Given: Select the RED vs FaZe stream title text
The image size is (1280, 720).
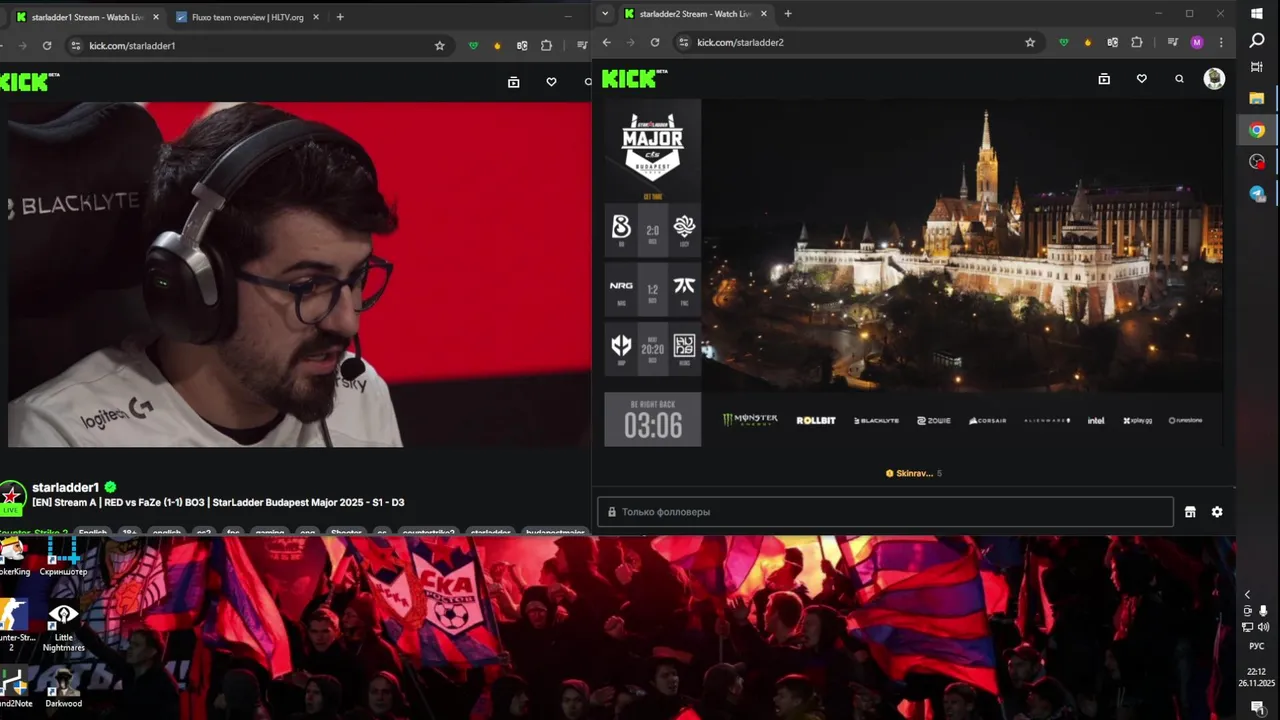Looking at the screenshot, I should pos(218,502).
